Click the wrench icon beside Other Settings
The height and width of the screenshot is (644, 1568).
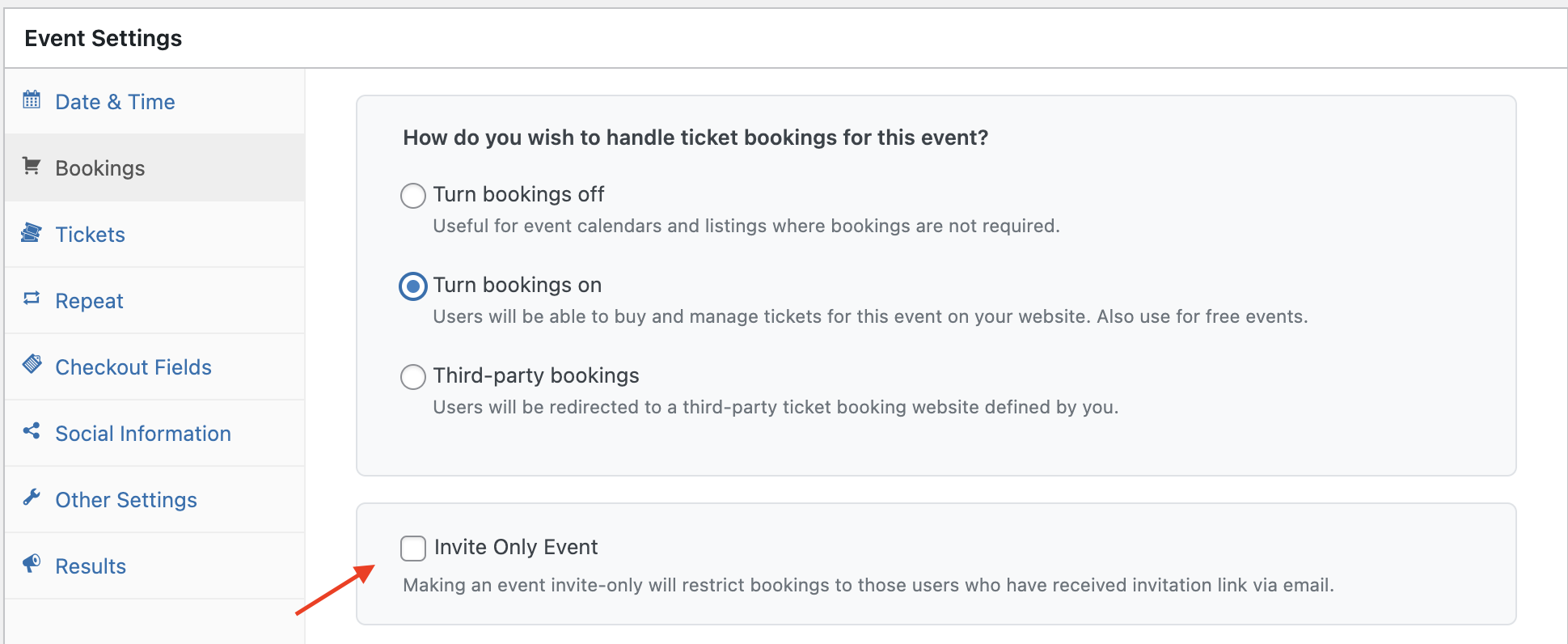point(32,498)
